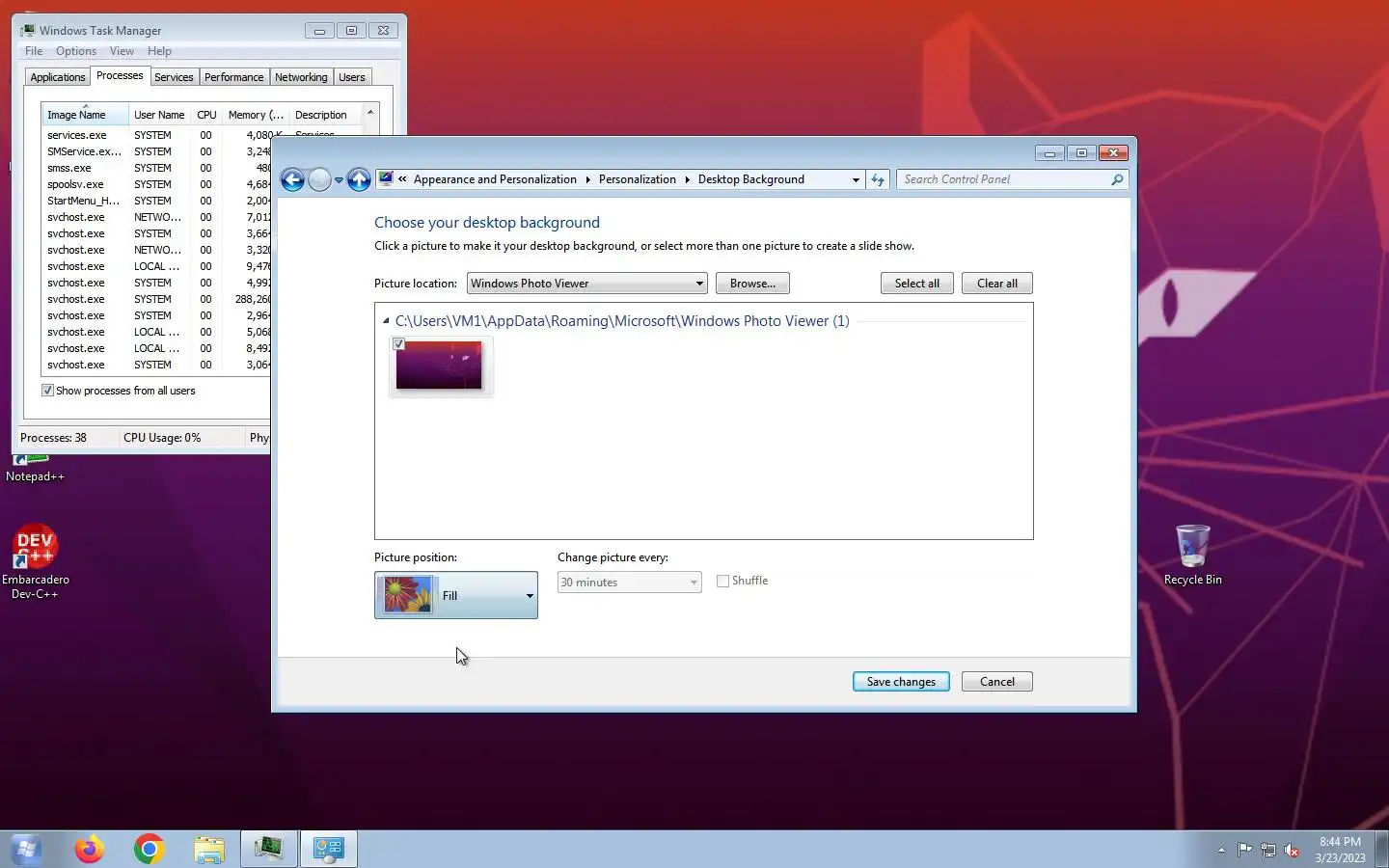1389x868 pixels.
Task: Click the search magnifier icon in Control Panel
Action: tap(1117, 179)
